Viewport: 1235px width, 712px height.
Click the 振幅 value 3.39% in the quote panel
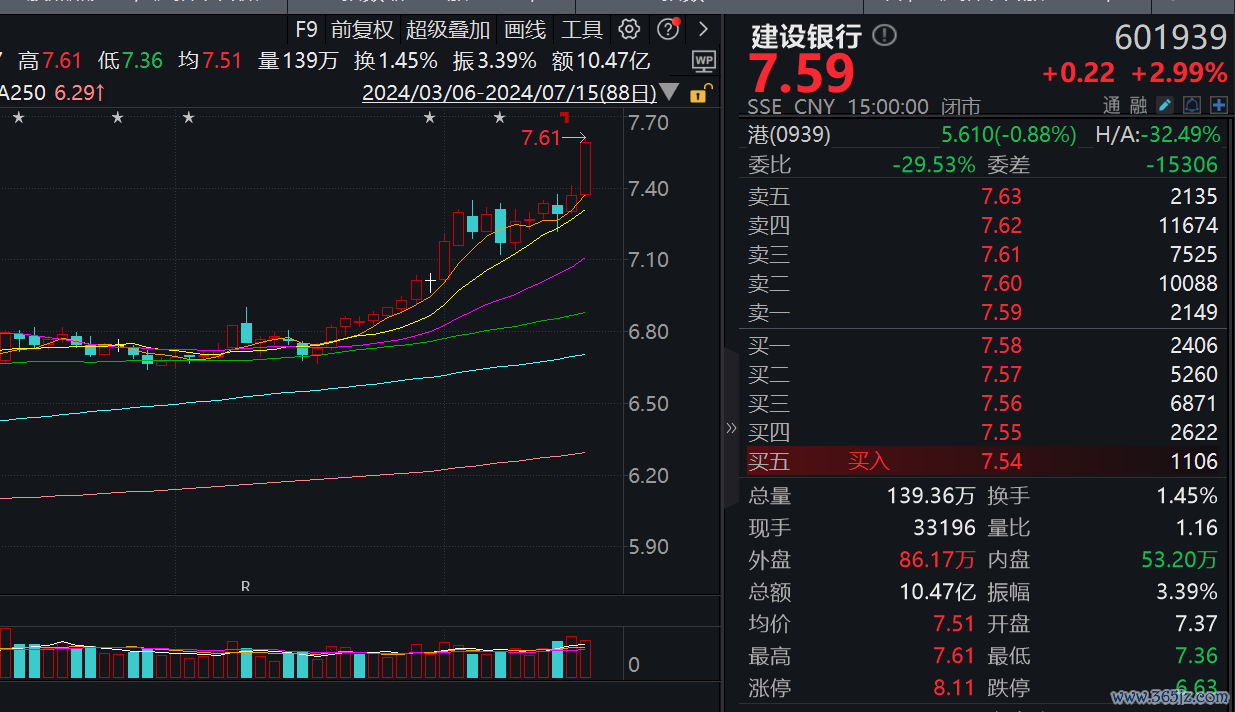(1187, 591)
